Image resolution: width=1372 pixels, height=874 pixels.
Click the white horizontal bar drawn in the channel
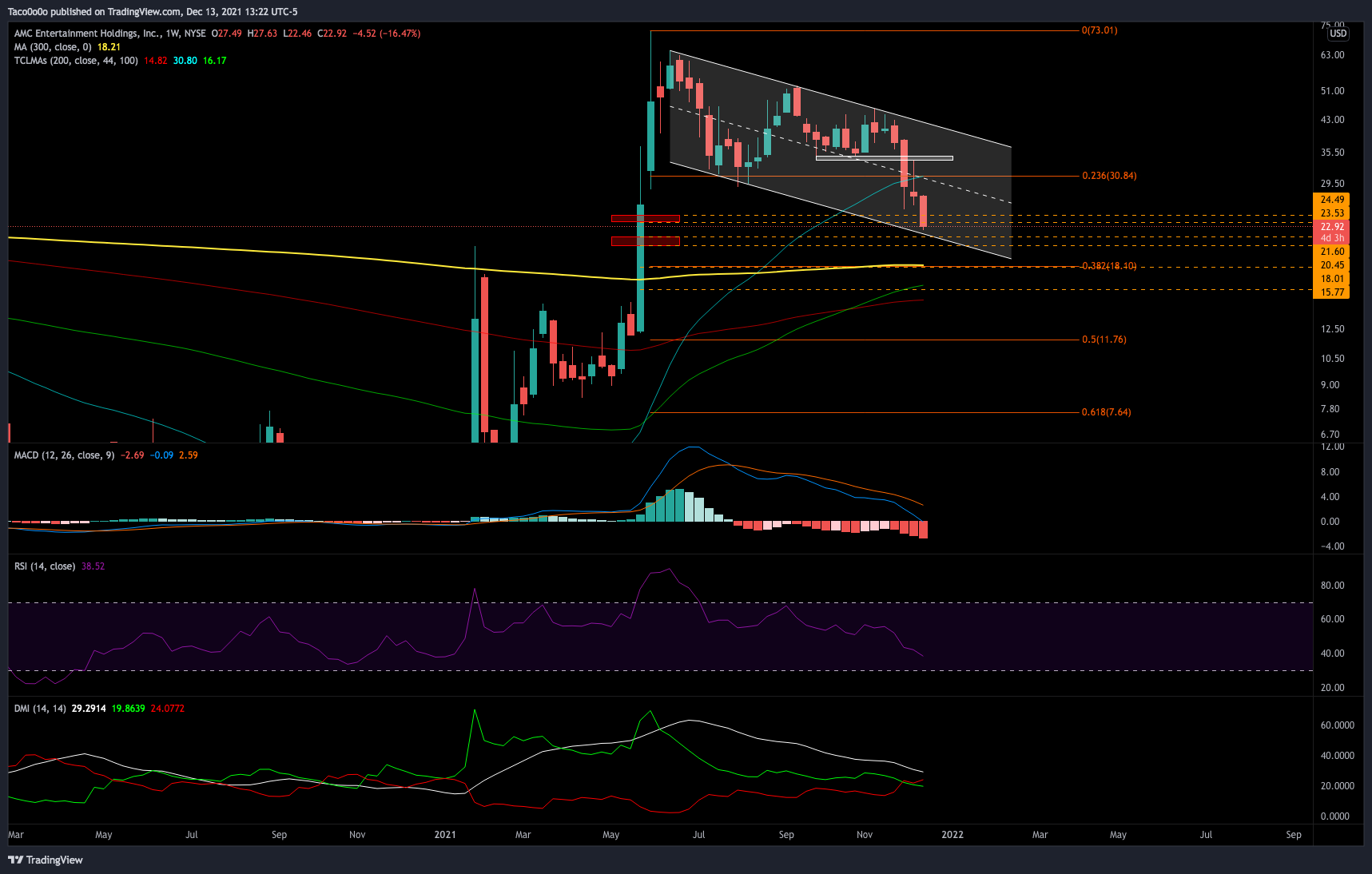(885, 158)
